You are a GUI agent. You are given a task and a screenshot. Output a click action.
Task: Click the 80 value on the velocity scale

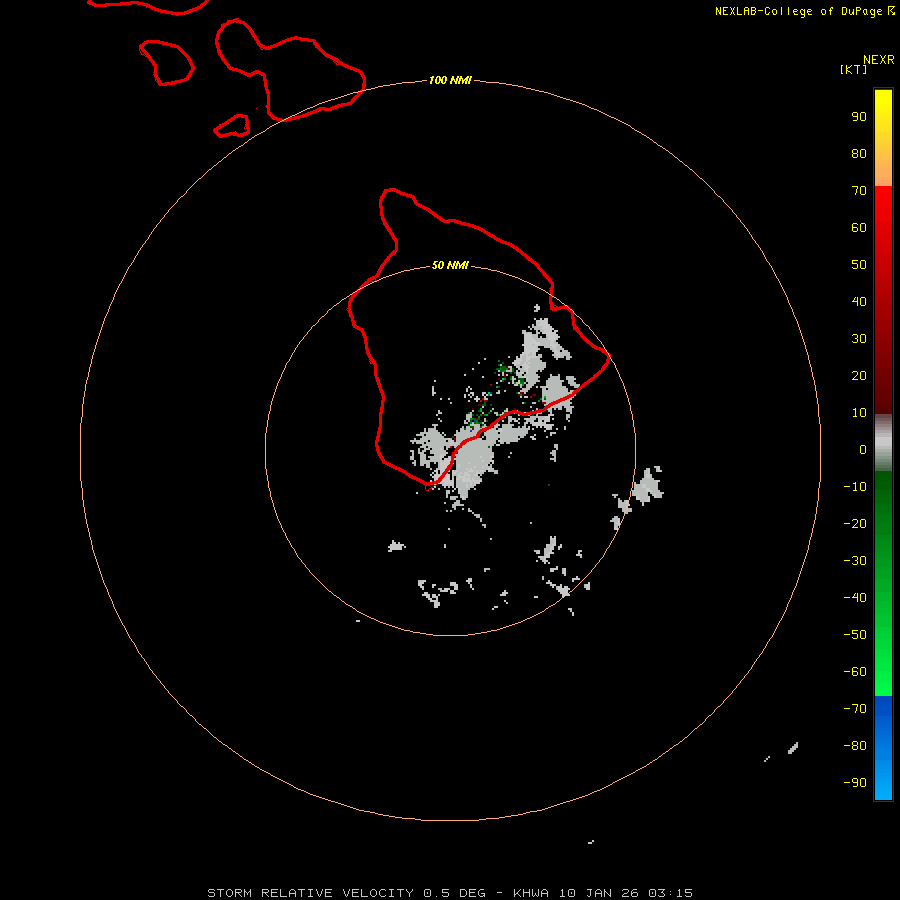click(x=859, y=153)
